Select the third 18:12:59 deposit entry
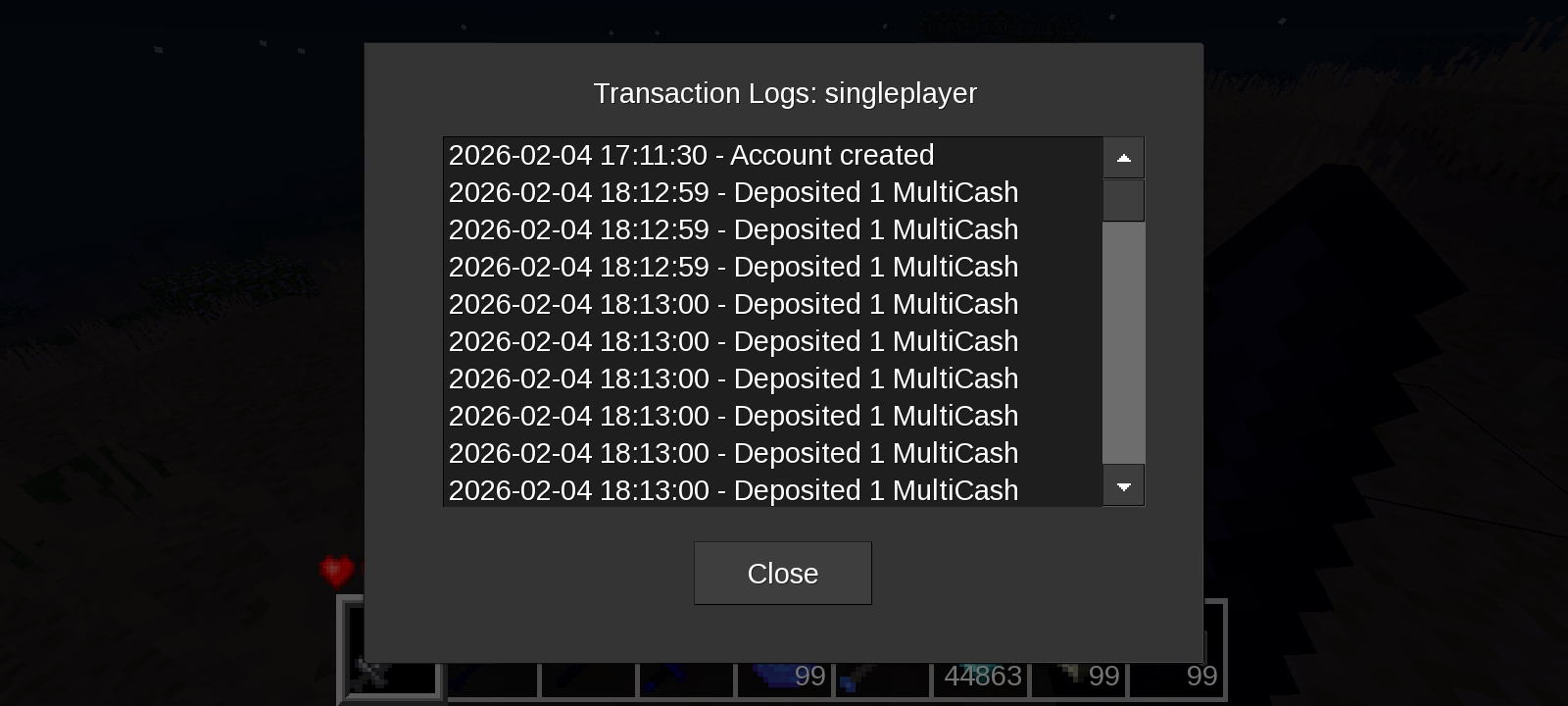 point(772,267)
